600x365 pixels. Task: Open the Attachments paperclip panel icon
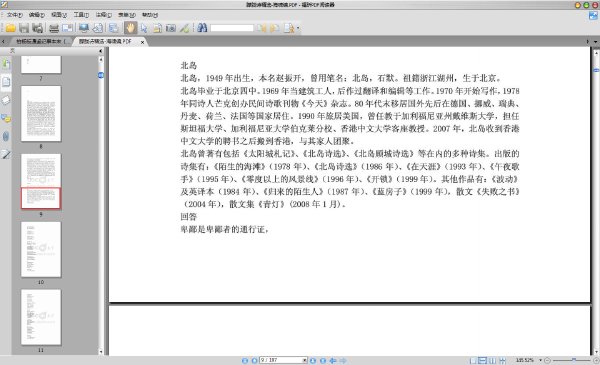point(6,136)
